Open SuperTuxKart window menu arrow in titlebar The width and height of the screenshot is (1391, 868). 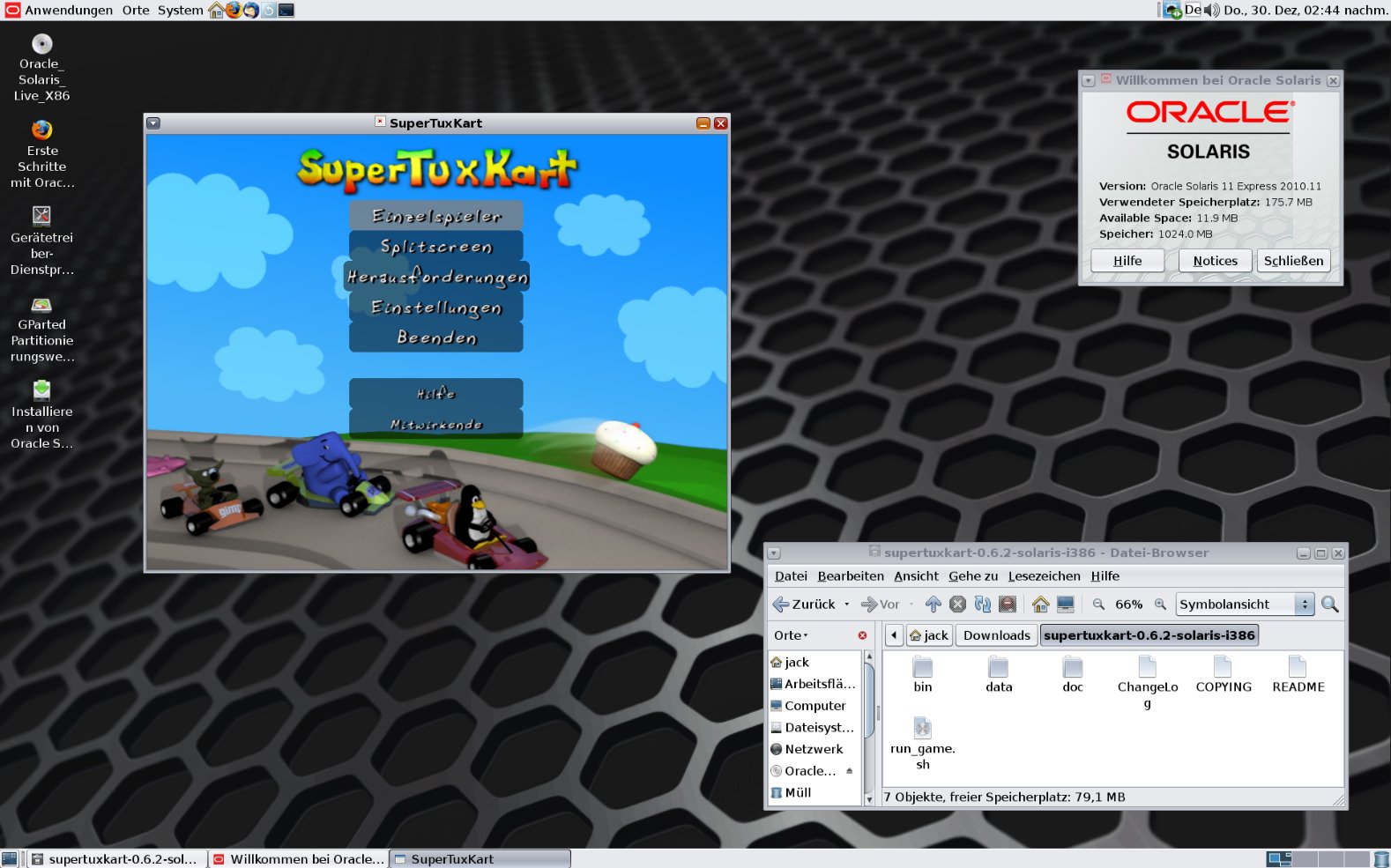153,123
